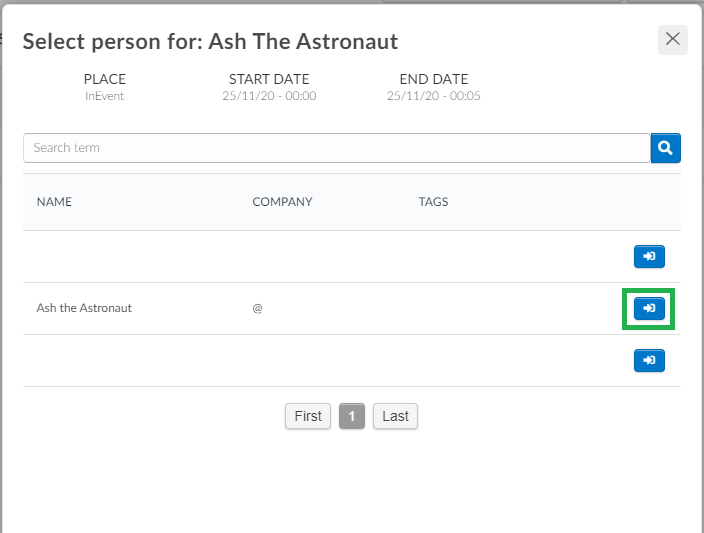Click select icon in row below Ash the Astronaut
This screenshot has height=533, width=704.
(x=649, y=361)
